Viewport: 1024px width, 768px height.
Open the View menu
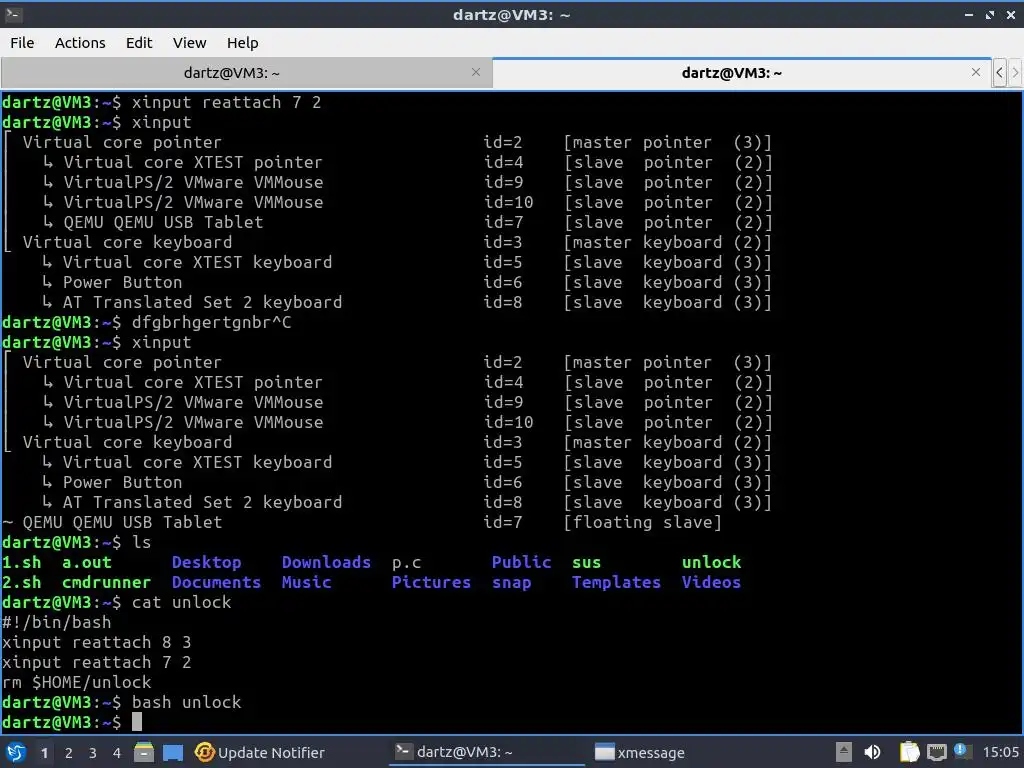pos(189,42)
